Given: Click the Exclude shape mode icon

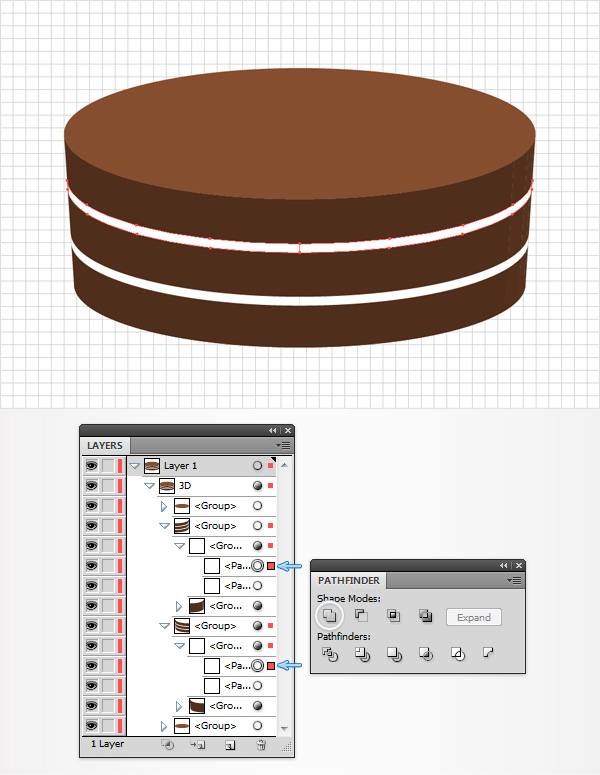Looking at the screenshot, I should click(x=425, y=615).
